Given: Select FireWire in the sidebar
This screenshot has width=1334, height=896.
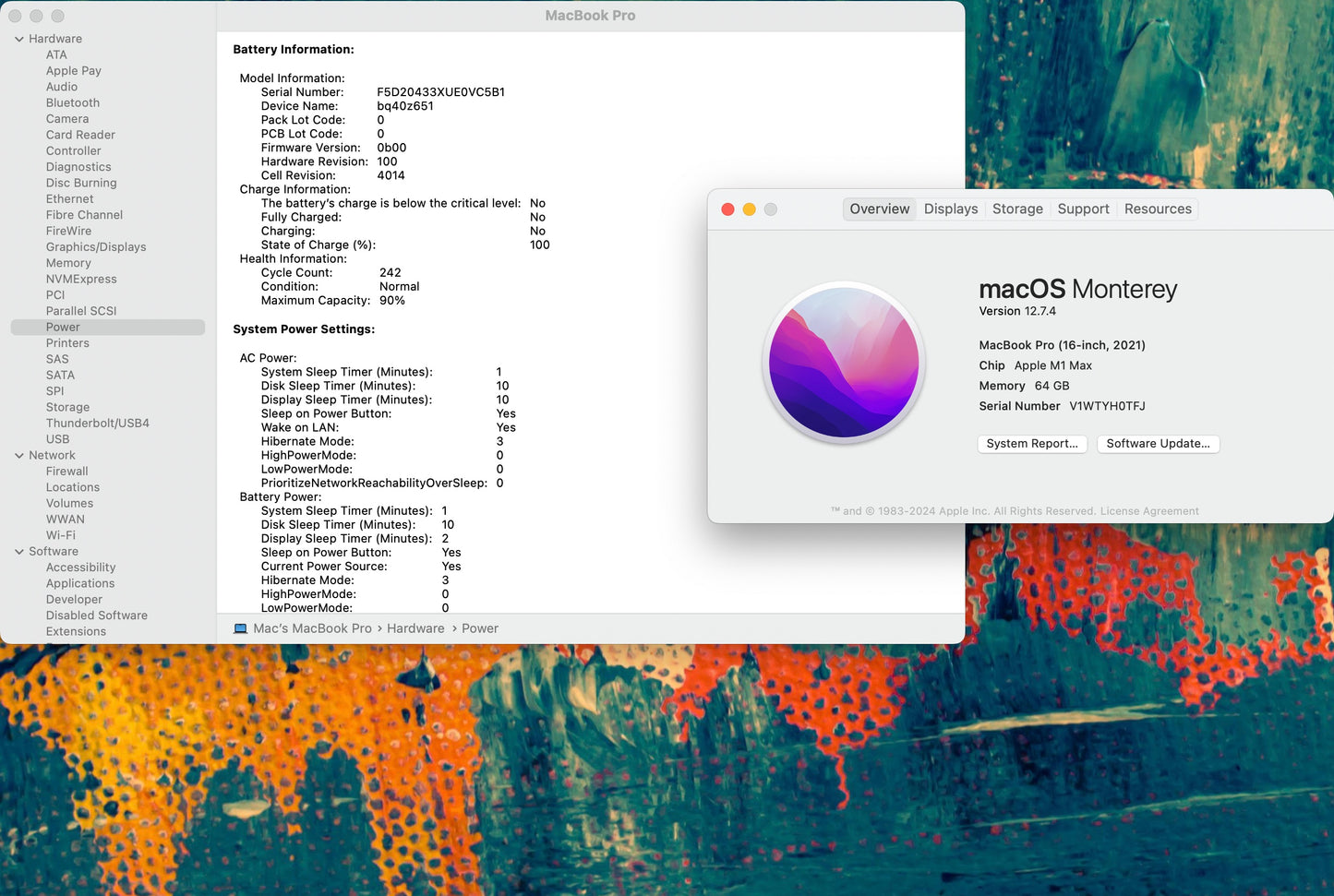Looking at the screenshot, I should tap(69, 232).
